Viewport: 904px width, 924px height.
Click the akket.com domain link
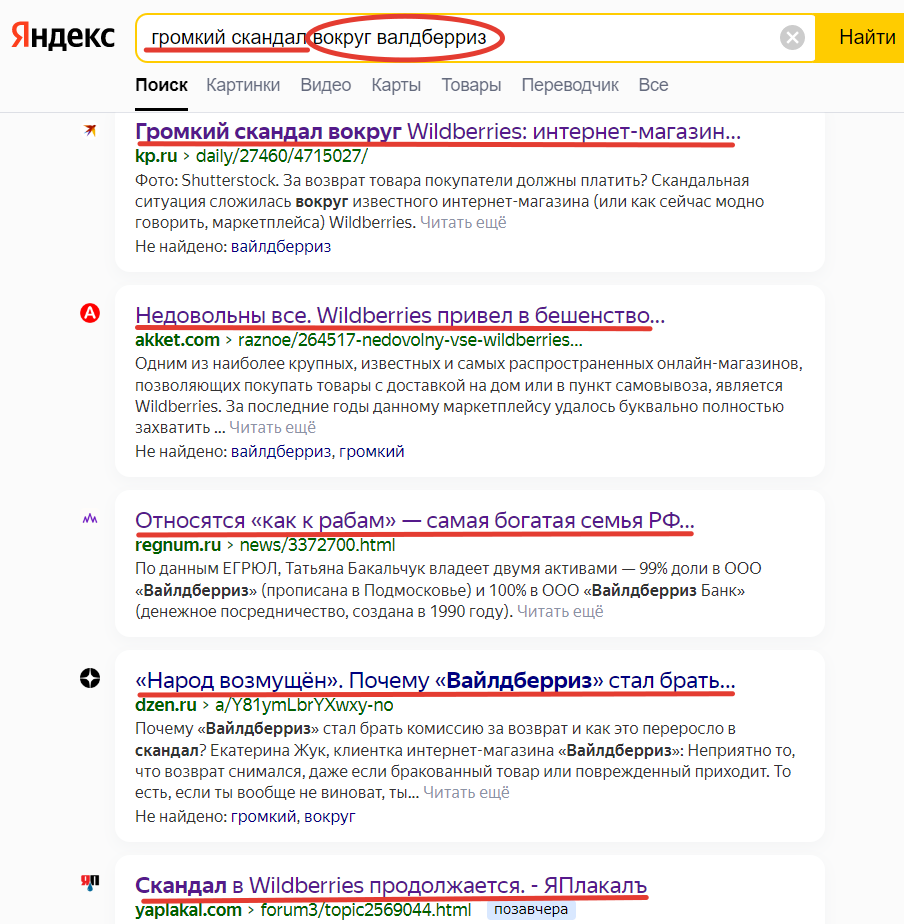tap(177, 340)
